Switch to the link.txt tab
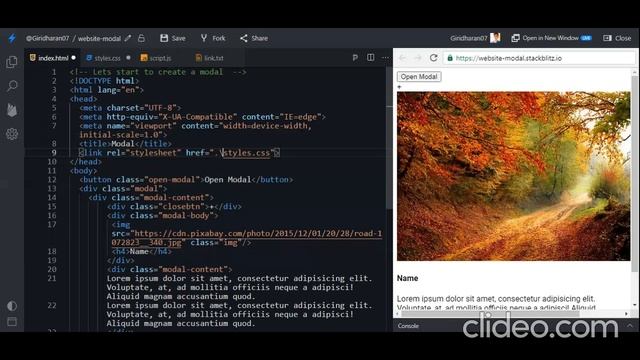The image size is (640, 360). point(210,58)
